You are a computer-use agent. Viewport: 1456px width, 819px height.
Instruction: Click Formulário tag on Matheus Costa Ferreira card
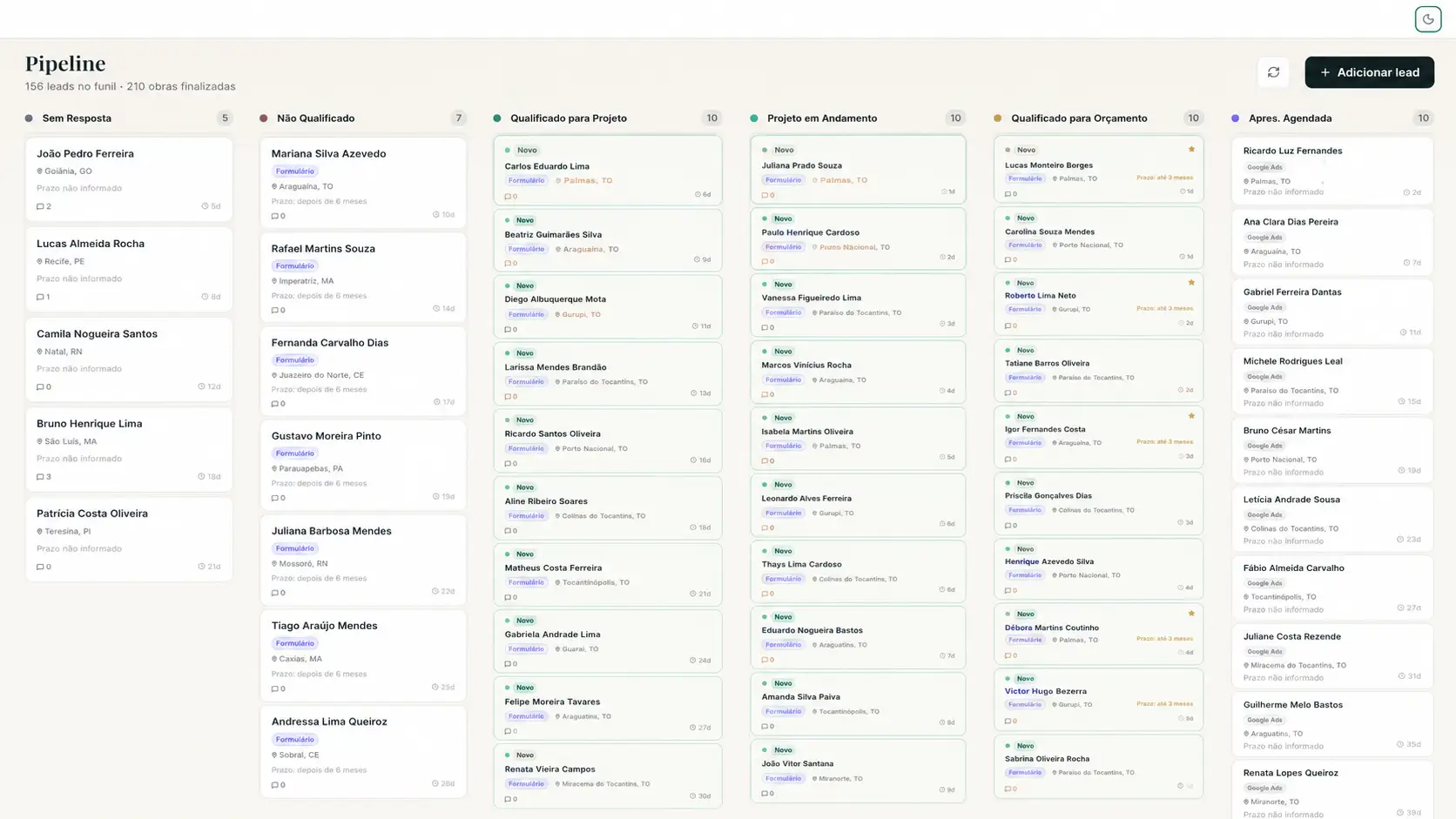tap(526, 582)
